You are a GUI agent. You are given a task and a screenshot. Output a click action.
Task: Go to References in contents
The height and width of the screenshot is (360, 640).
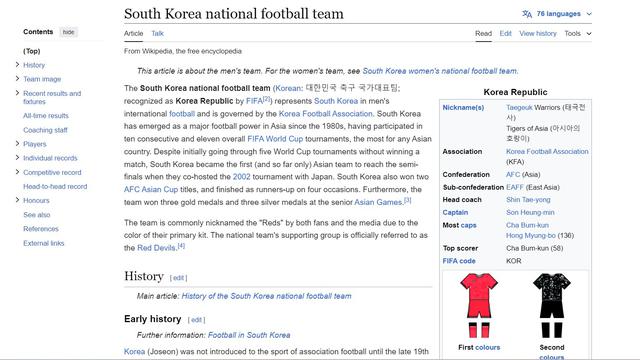[41, 229]
